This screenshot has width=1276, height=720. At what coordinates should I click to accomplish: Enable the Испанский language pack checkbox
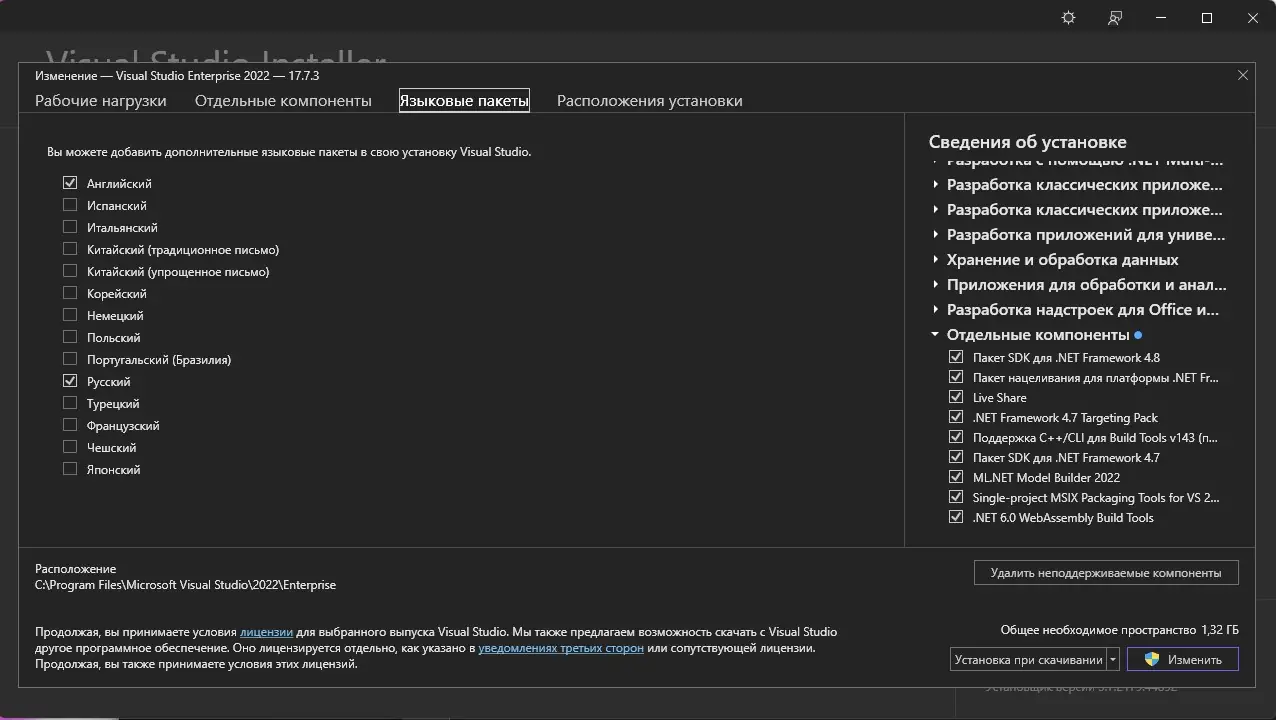70,205
